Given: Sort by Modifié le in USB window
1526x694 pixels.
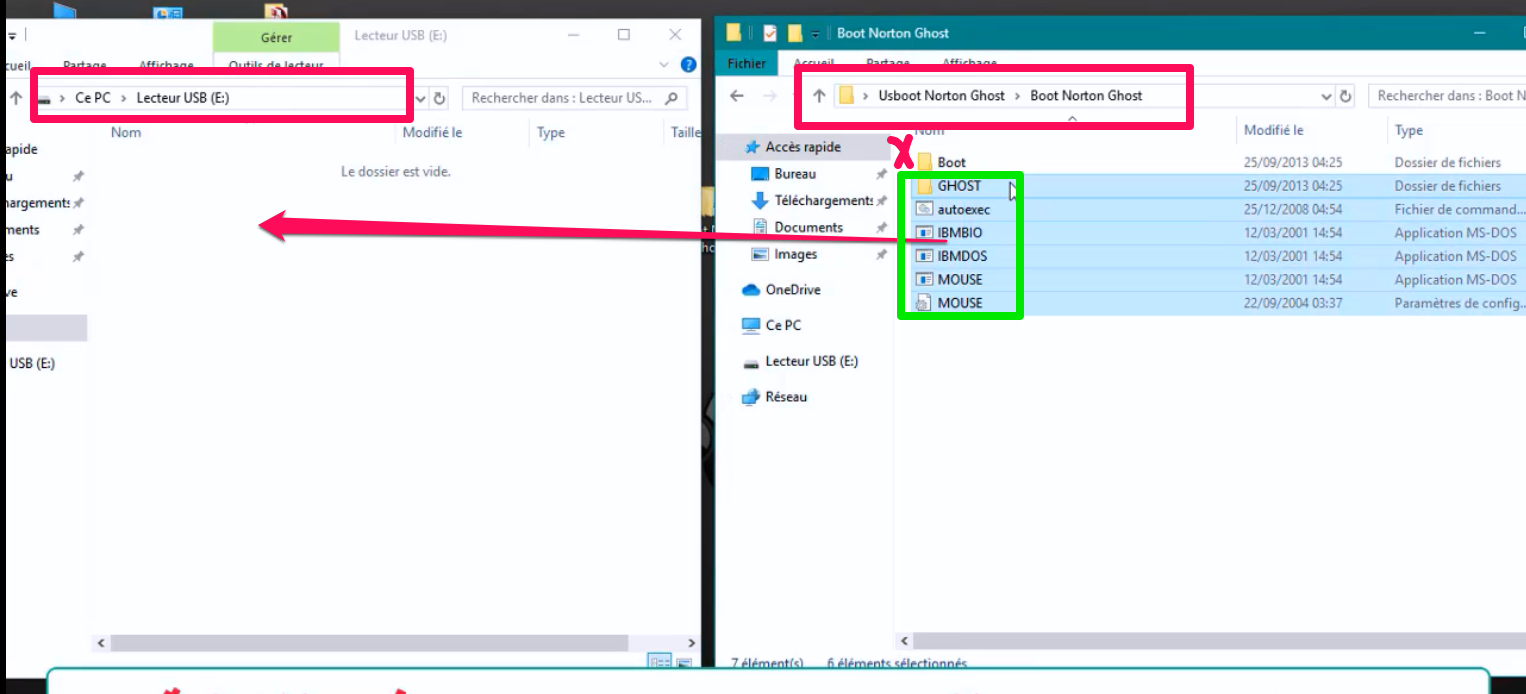Looking at the screenshot, I should tap(432, 132).
